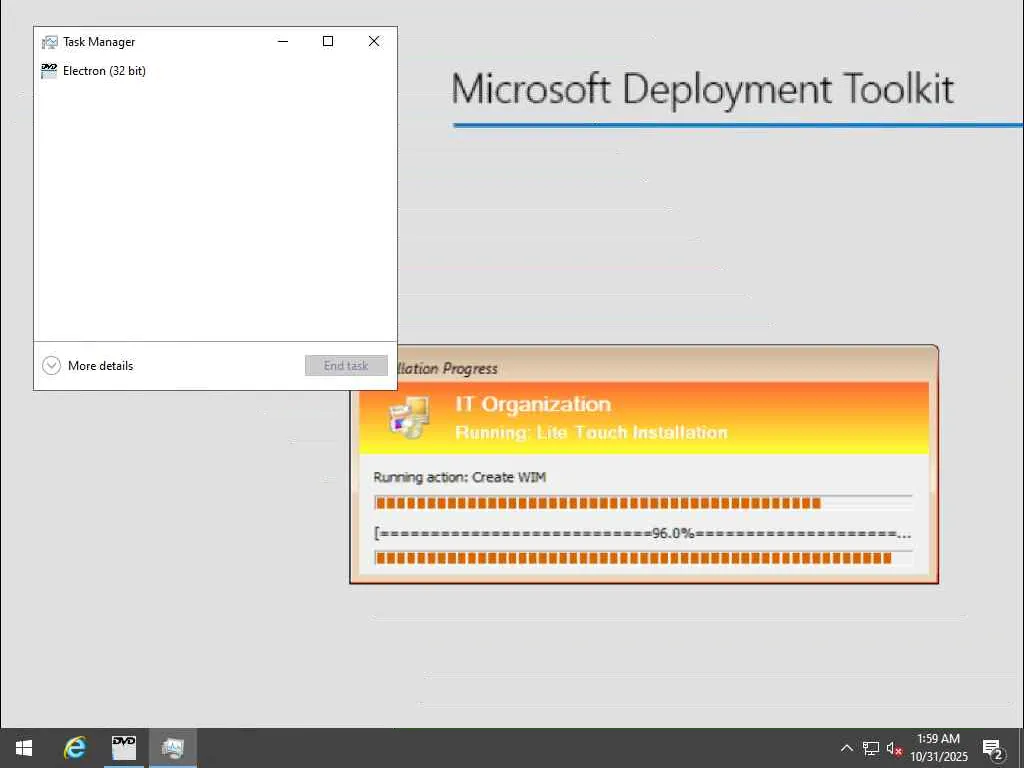Click the lower 96.0% progress bar
Image resolution: width=1024 pixels, height=768 pixels.
(643, 558)
